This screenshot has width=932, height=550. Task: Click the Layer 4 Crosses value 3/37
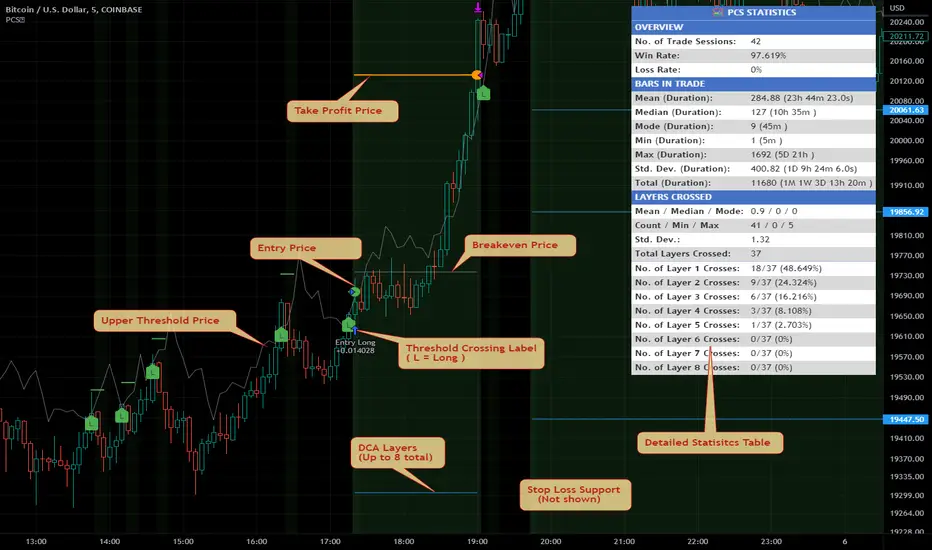click(x=781, y=311)
